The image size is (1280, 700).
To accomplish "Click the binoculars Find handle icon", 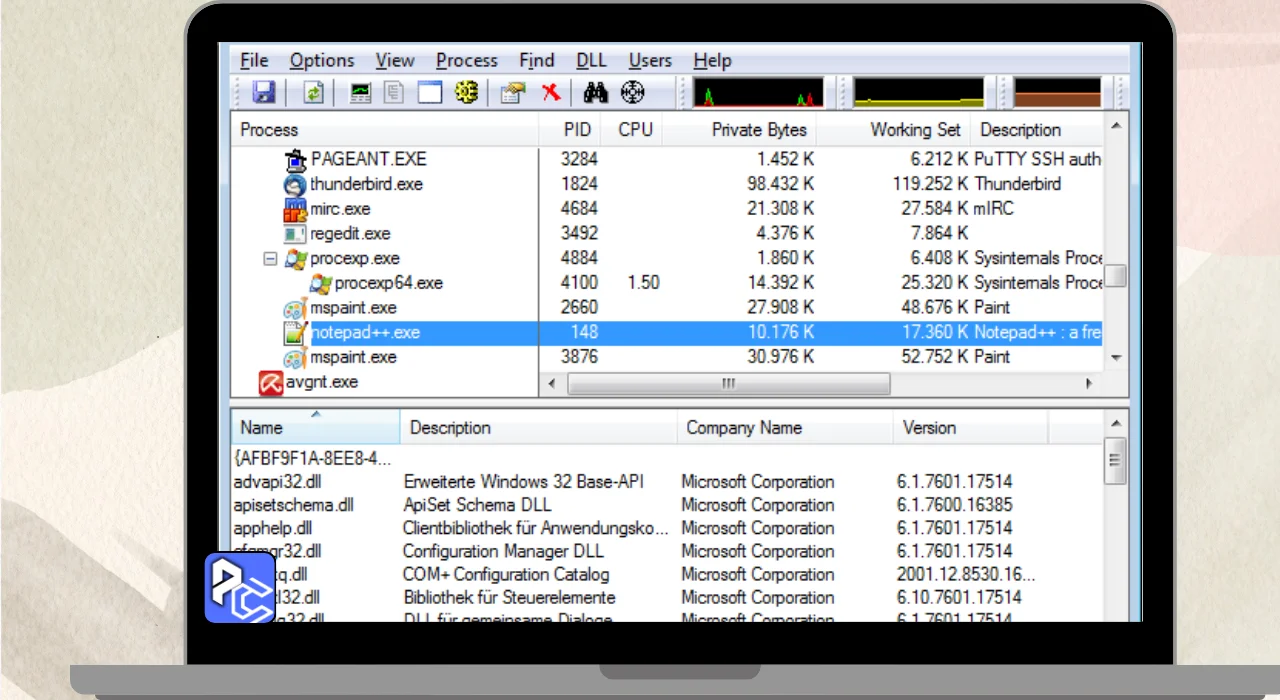I will (597, 93).
